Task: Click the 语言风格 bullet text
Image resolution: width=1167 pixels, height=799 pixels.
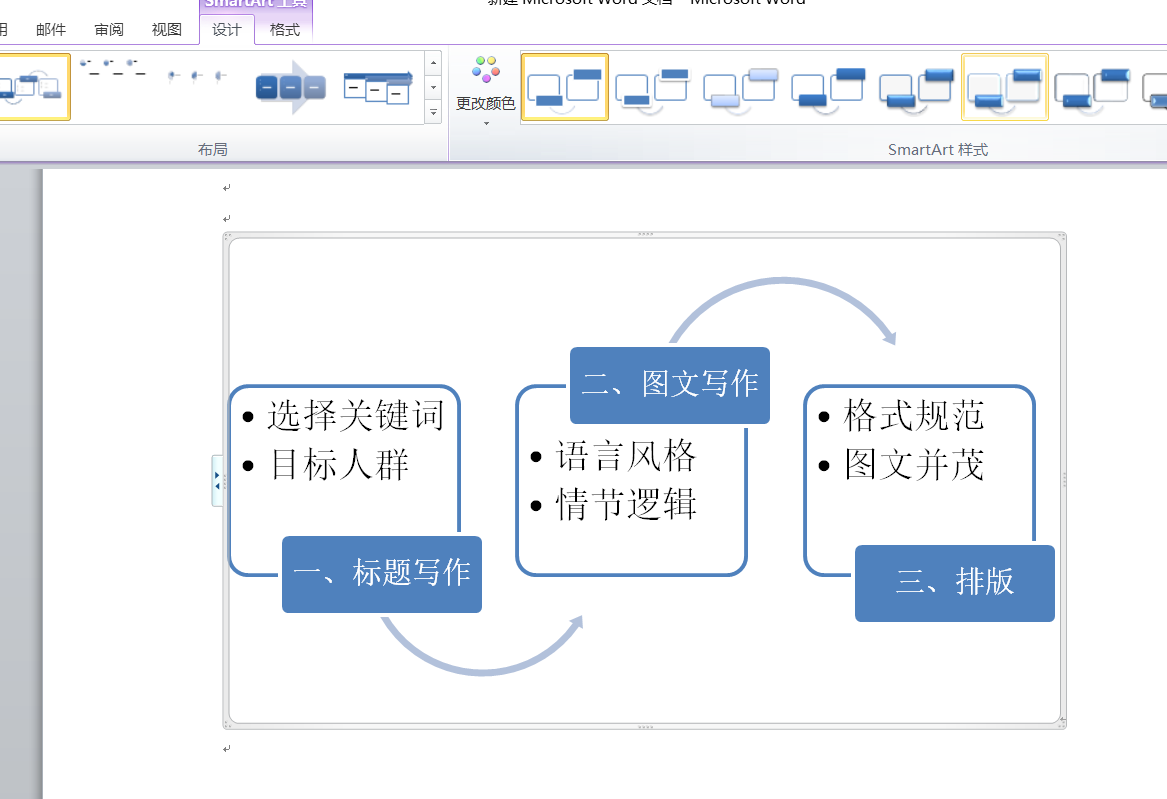Action: 626,456
